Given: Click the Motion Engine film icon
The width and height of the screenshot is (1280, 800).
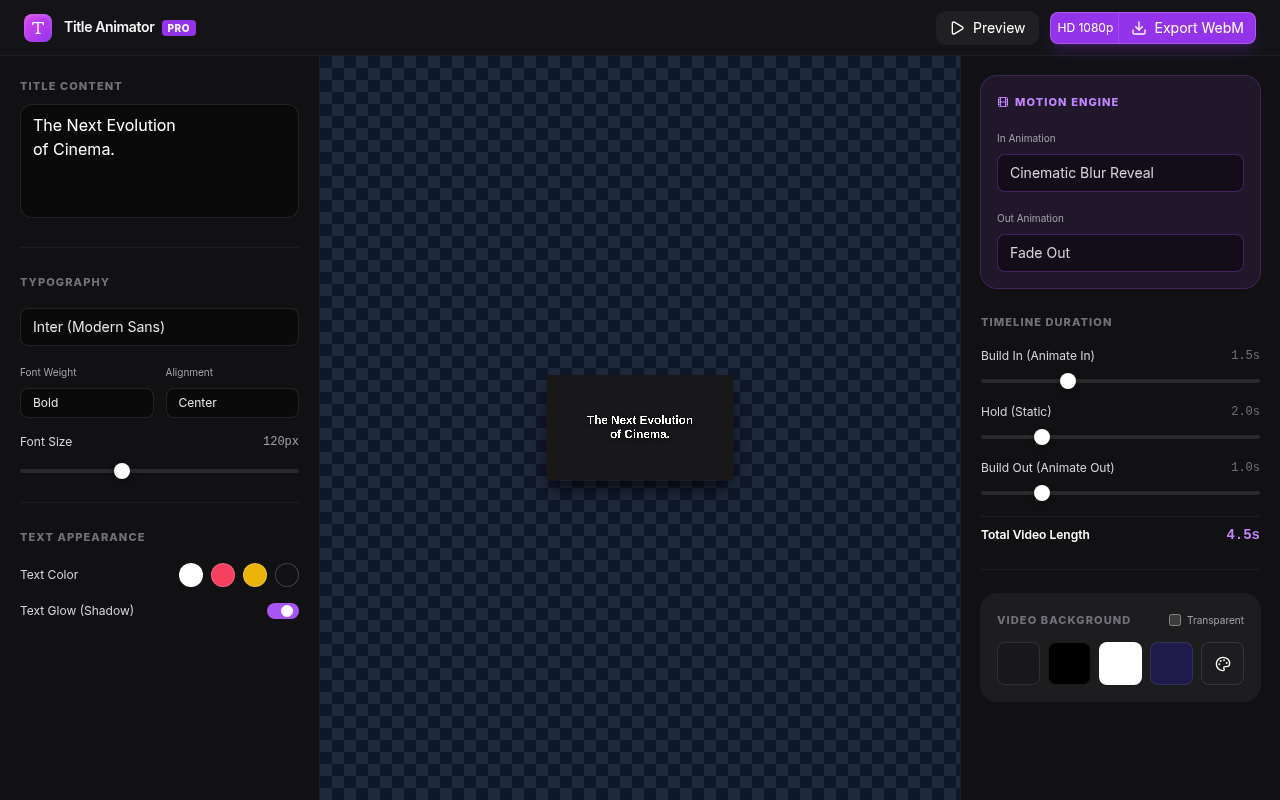Looking at the screenshot, I should 1003,102.
